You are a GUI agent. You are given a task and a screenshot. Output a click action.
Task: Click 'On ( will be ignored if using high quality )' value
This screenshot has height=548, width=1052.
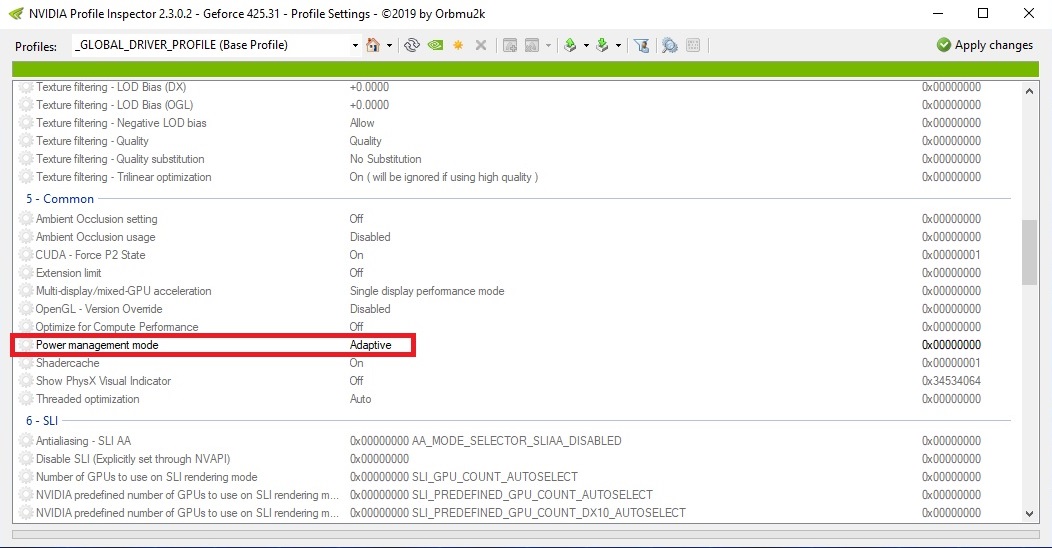(443, 177)
